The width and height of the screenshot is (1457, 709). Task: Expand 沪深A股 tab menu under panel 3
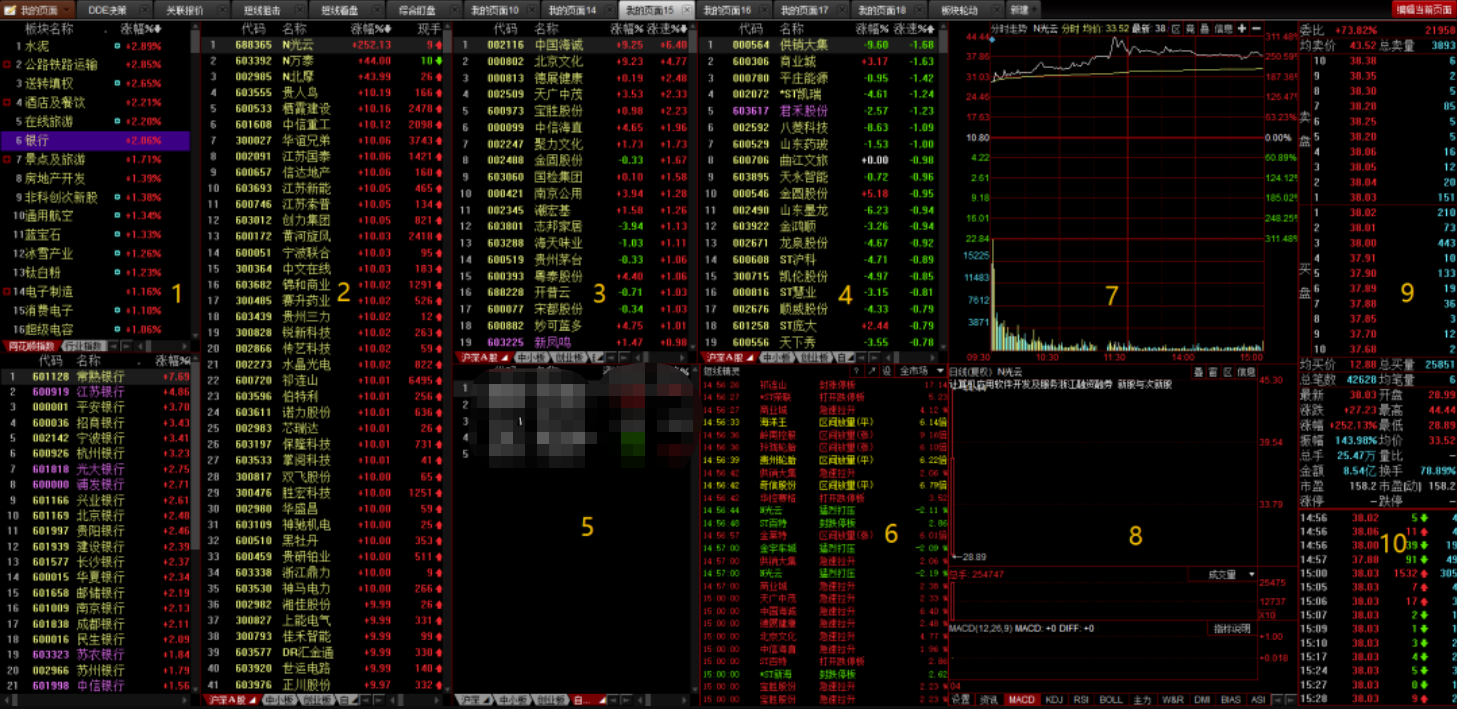click(x=505, y=357)
